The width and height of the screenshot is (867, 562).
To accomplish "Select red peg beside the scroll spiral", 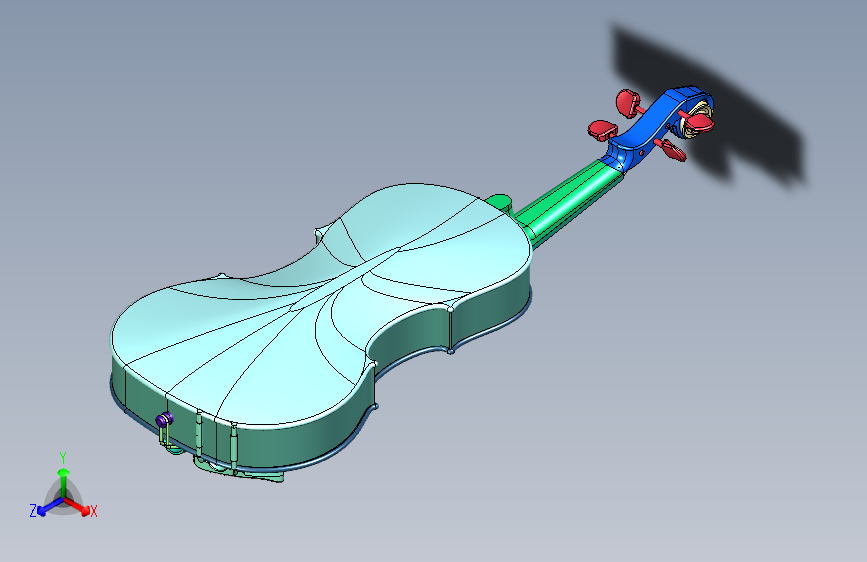I will [698, 121].
